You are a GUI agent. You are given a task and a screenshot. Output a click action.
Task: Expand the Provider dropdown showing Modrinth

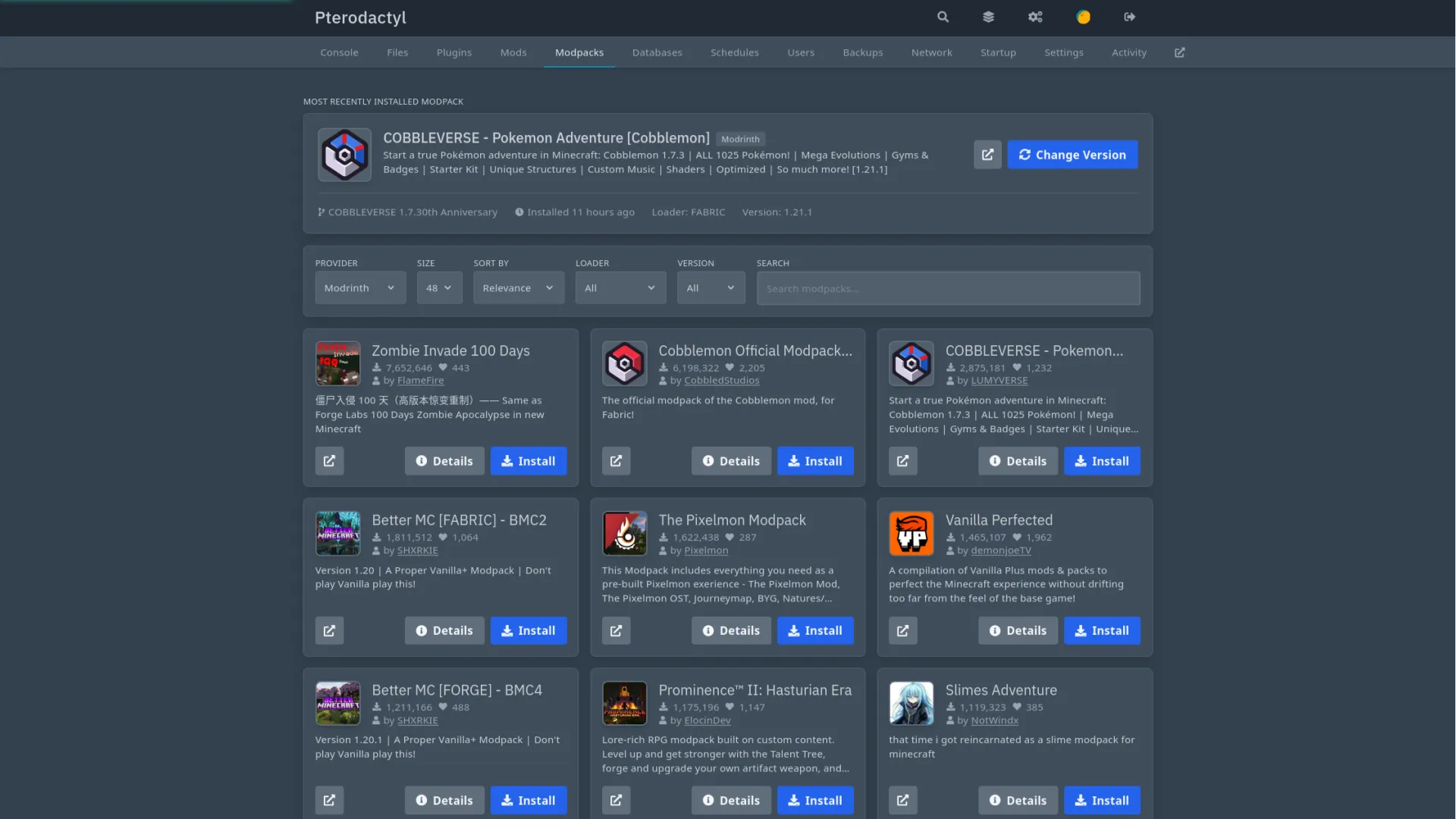pyautogui.click(x=360, y=288)
